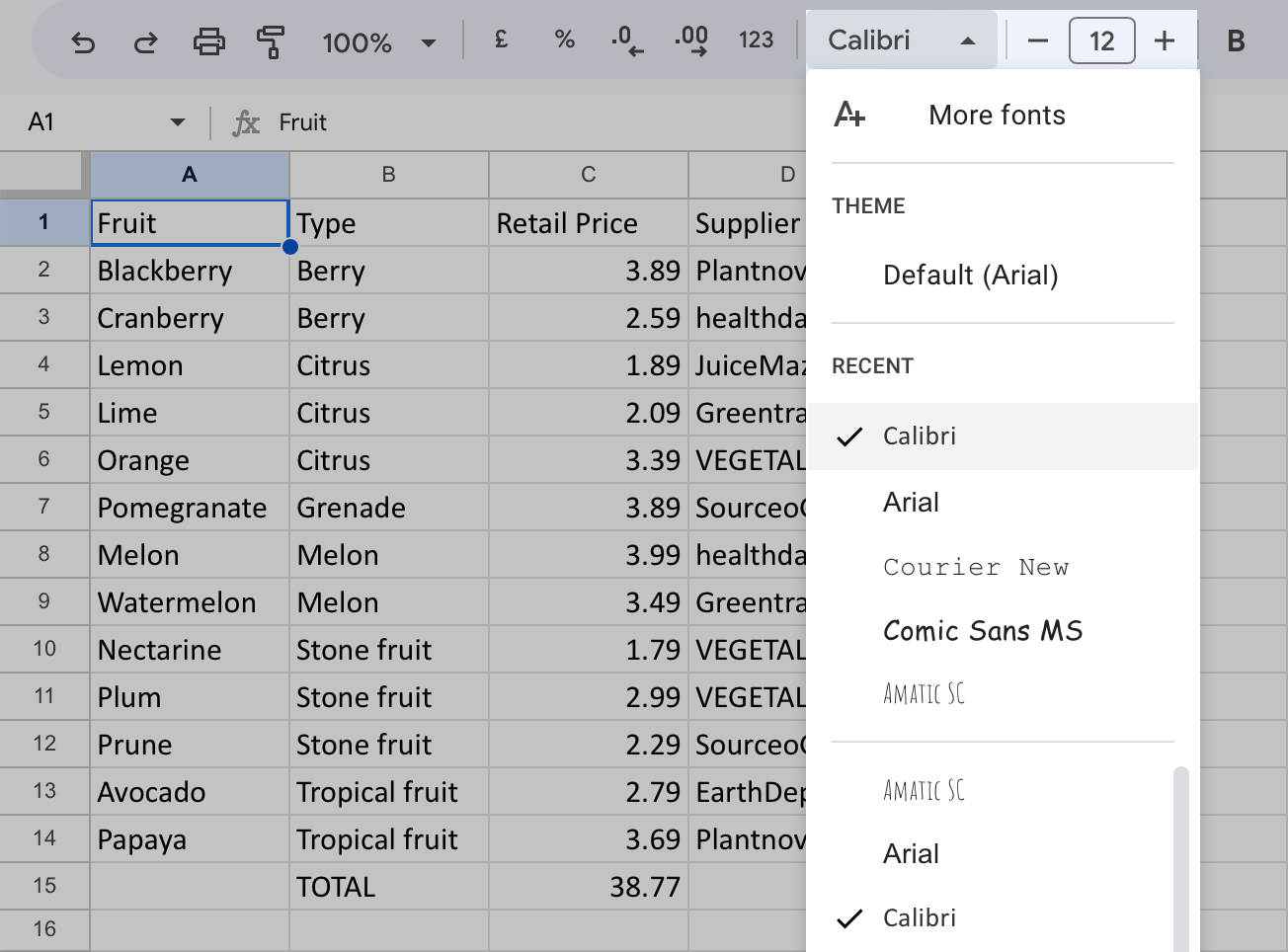1288x952 pixels.
Task: Click the Blackberry cell
Action: (190, 271)
